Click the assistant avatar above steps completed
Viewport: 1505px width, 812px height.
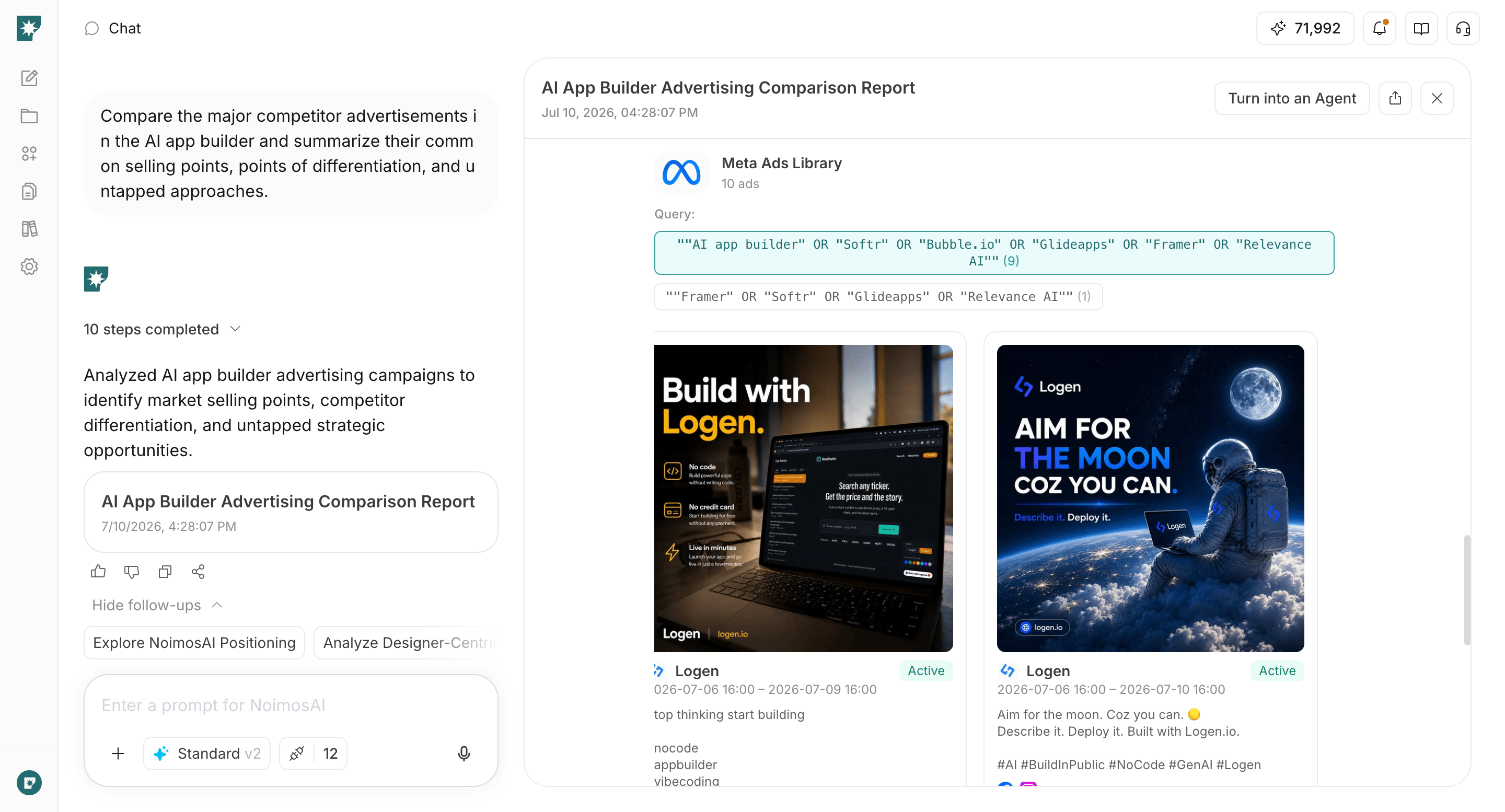tap(96, 279)
